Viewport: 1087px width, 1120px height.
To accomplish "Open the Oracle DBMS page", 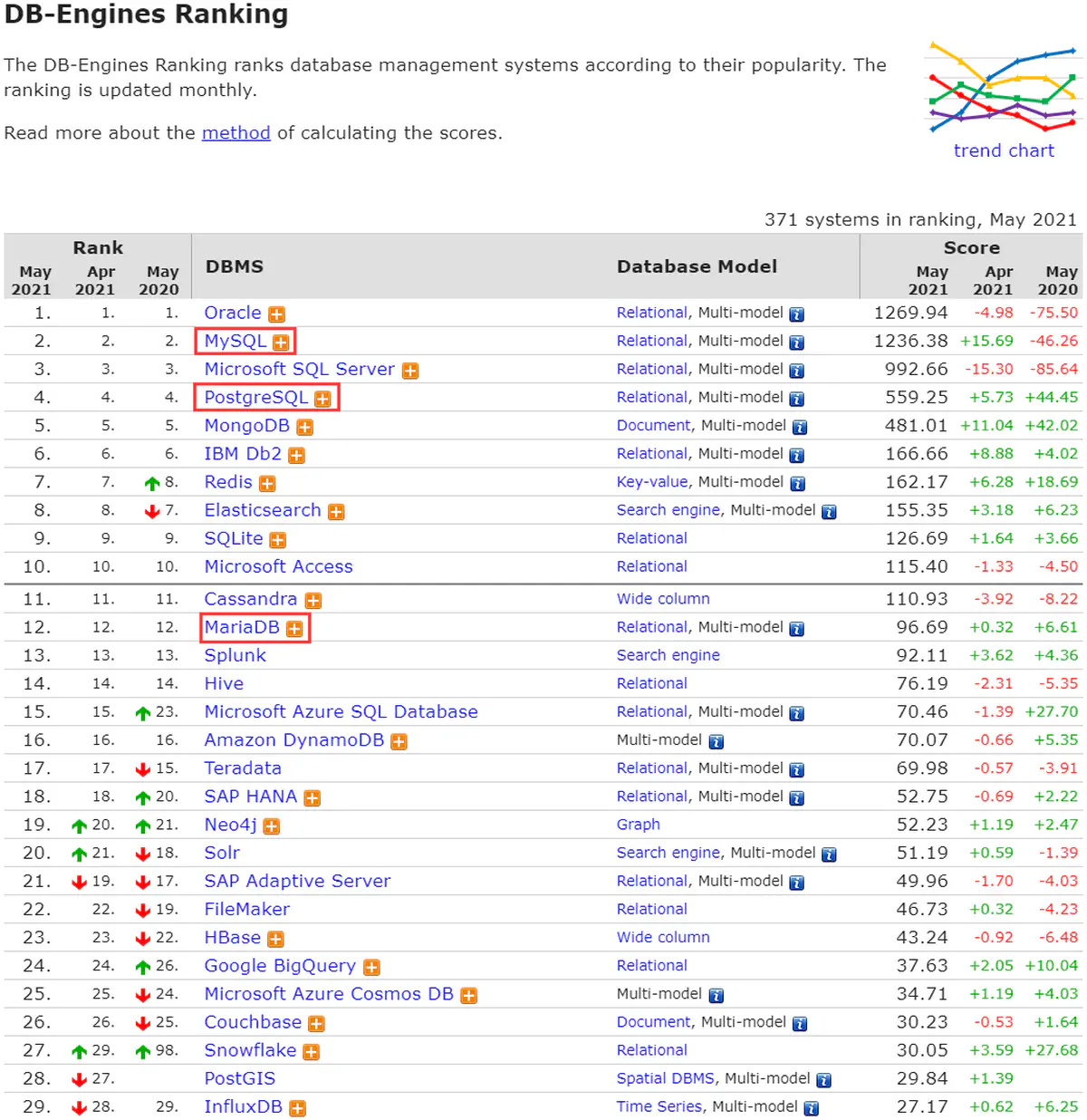I will pyautogui.click(x=233, y=313).
